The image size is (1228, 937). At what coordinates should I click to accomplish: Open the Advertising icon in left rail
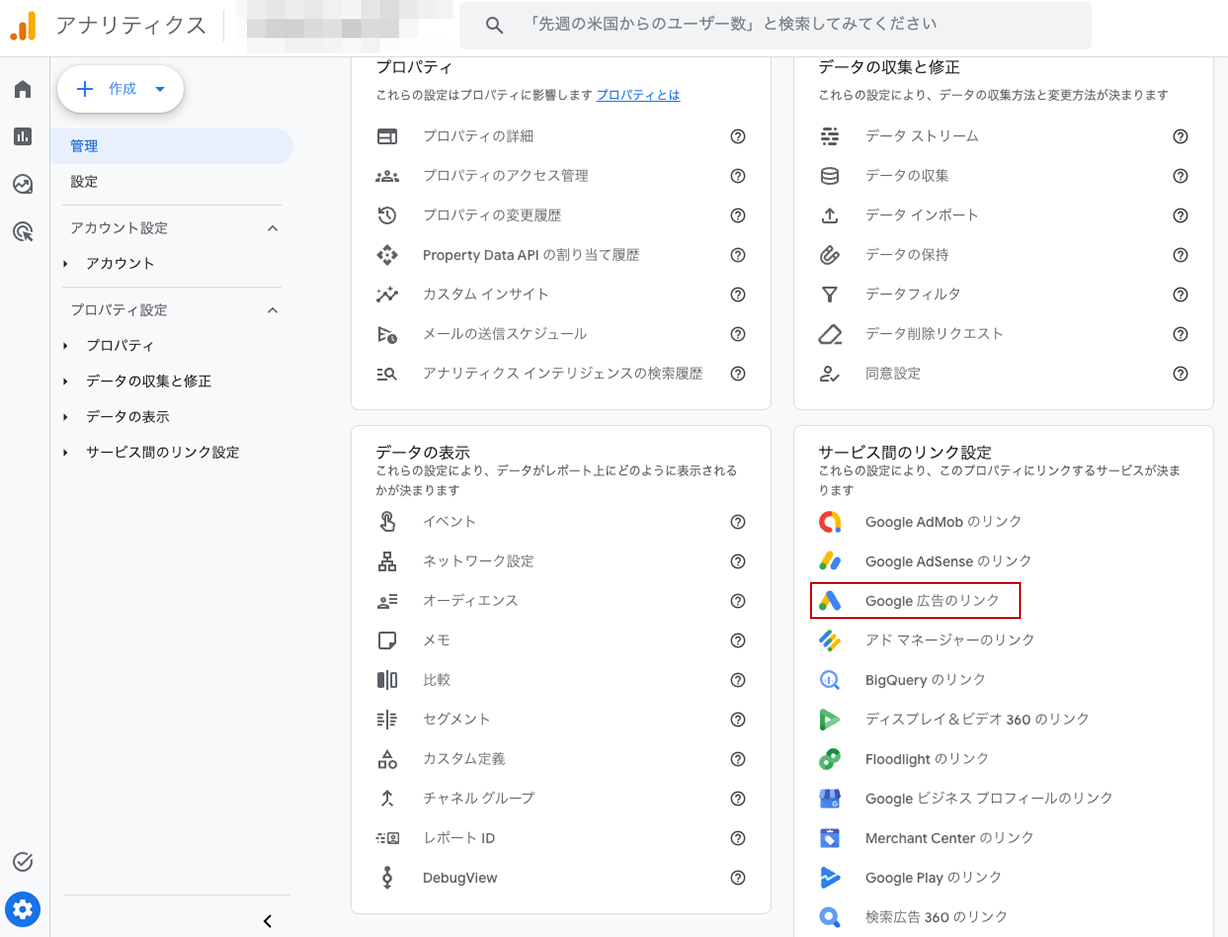[23, 232]
